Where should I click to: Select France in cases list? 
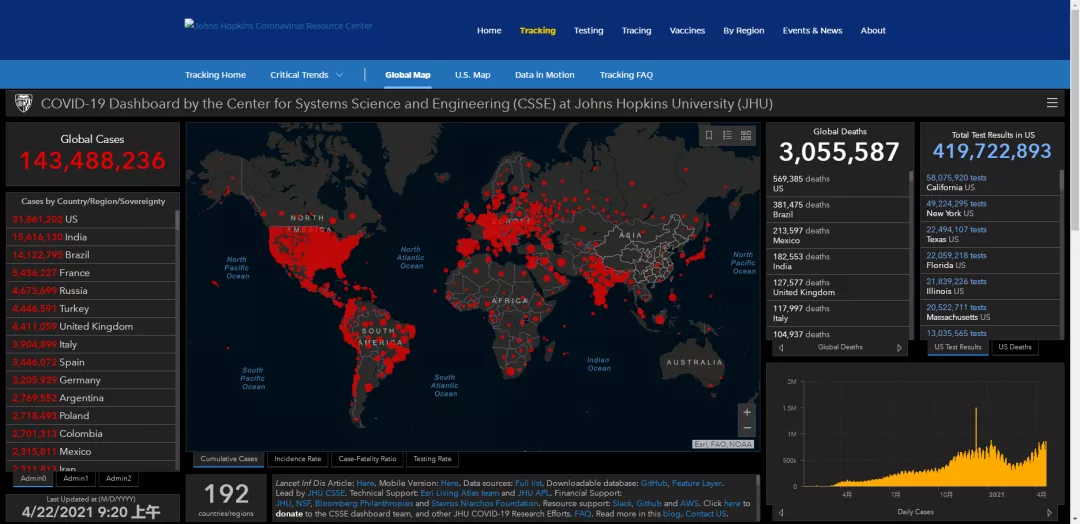coord(91,273)
